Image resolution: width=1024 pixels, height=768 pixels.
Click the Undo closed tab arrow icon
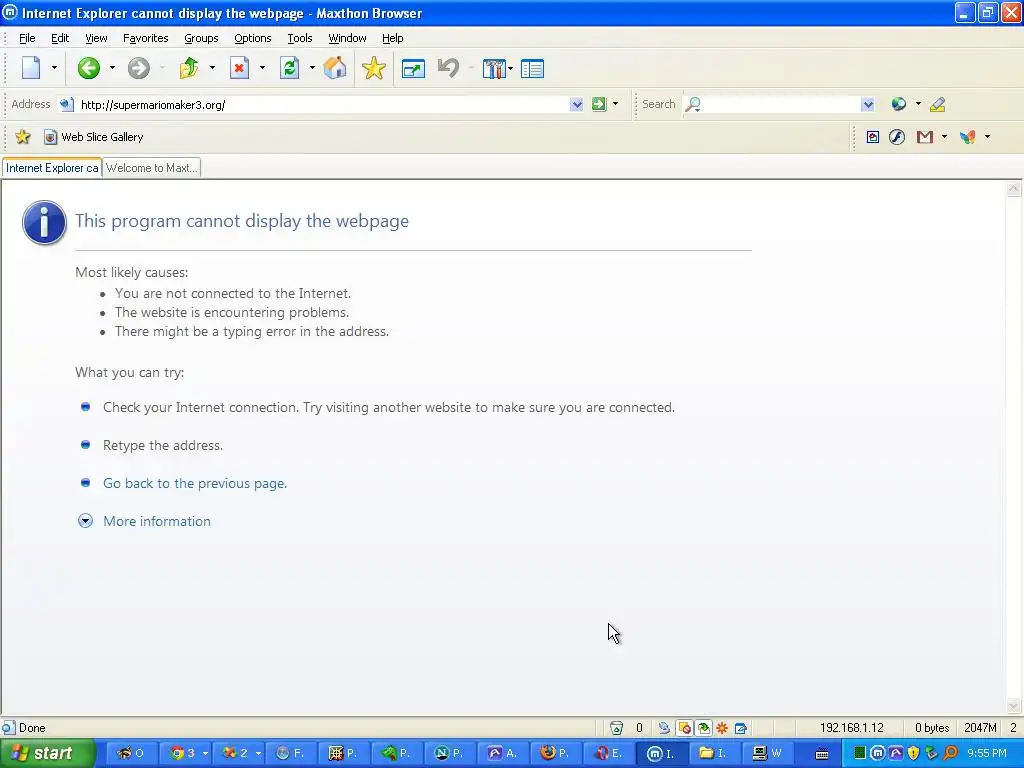[x=448, y=68]
